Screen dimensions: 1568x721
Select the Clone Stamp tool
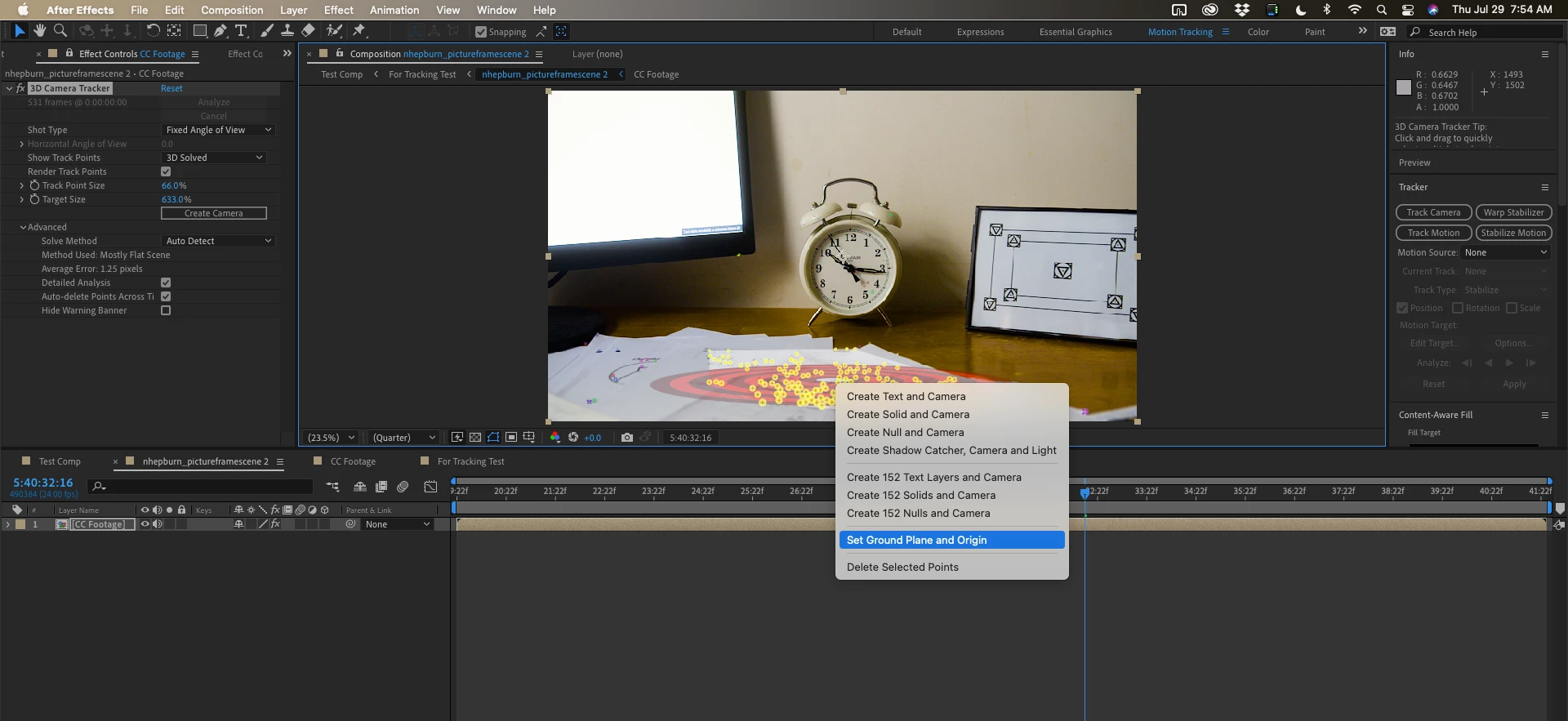287,31
